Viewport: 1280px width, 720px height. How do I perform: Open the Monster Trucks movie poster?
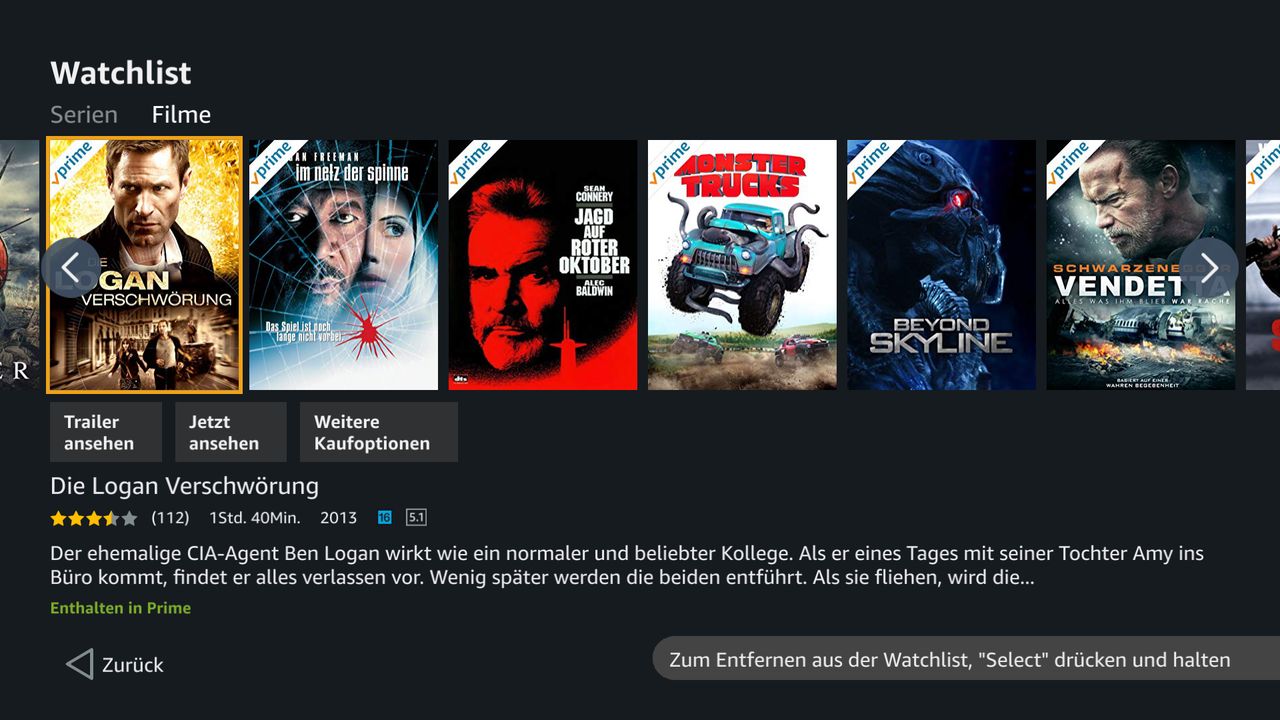pyautogui.click(x=742, y=265)
